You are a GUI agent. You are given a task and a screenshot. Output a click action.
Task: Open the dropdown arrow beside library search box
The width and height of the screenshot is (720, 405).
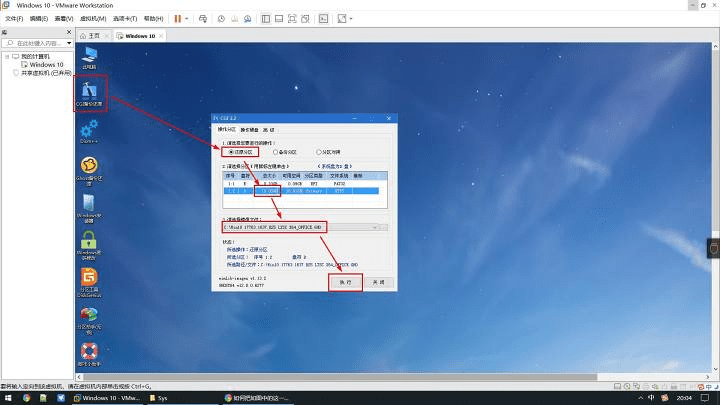pos(69,44)
